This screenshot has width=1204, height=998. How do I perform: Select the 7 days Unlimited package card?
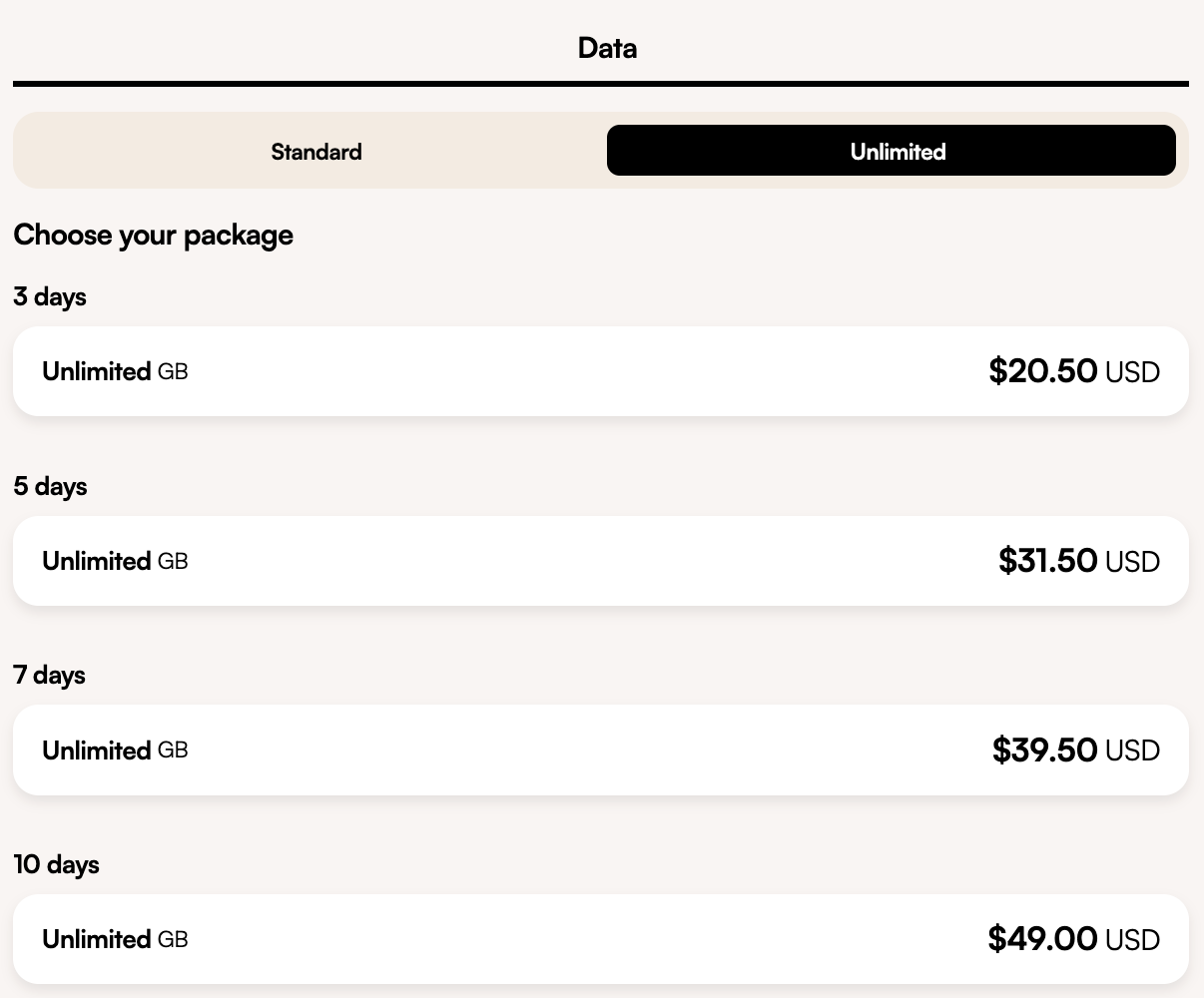click(x=600, y=749)
